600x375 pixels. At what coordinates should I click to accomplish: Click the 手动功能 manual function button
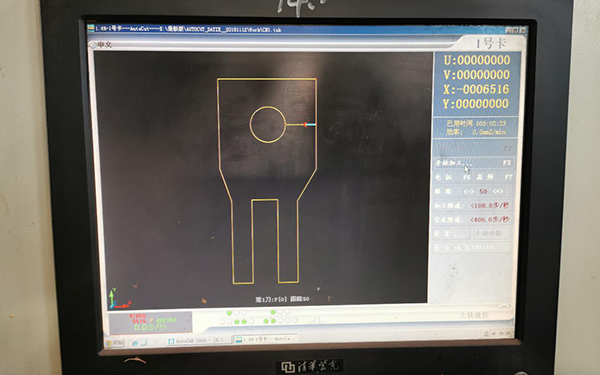492,233
